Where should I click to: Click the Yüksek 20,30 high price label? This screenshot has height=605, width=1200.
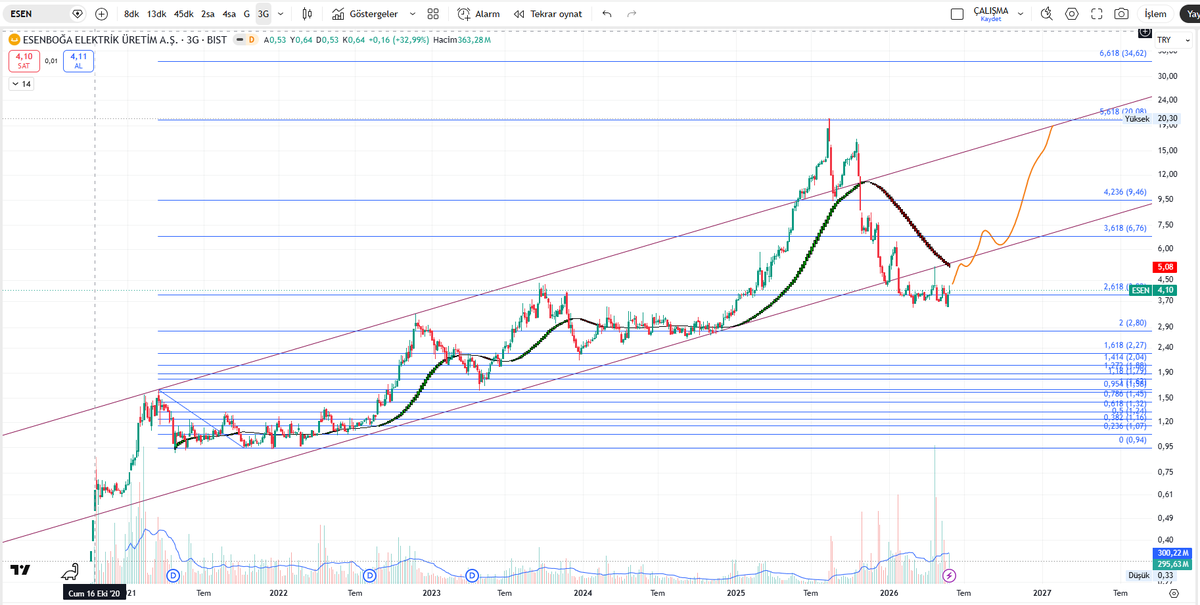tap(1152, 119)
